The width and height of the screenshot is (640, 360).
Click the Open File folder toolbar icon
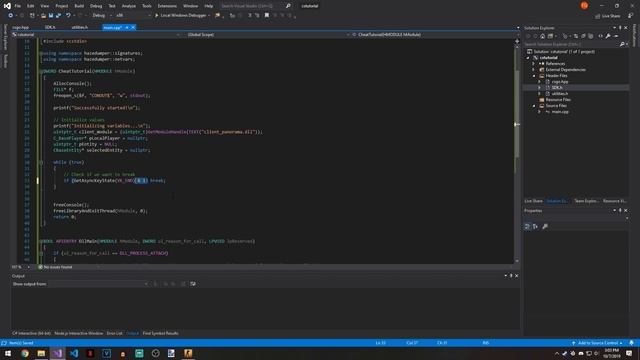[43, 16]
